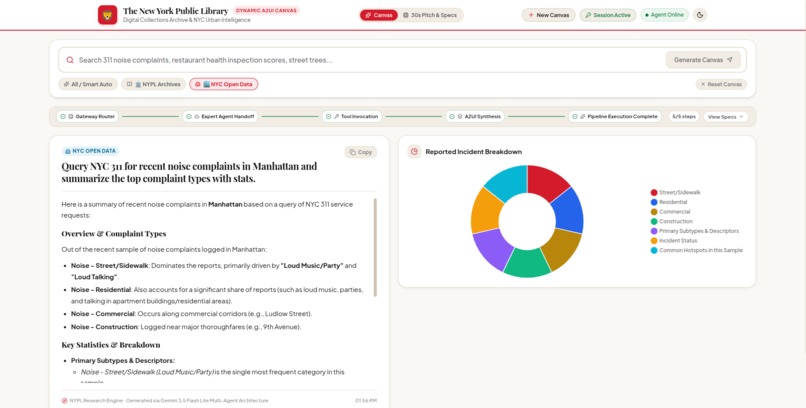Click the Key Statistics & Breakdown heading
Viewport: 806px width, 408px height.
click(x=111, y=345)
